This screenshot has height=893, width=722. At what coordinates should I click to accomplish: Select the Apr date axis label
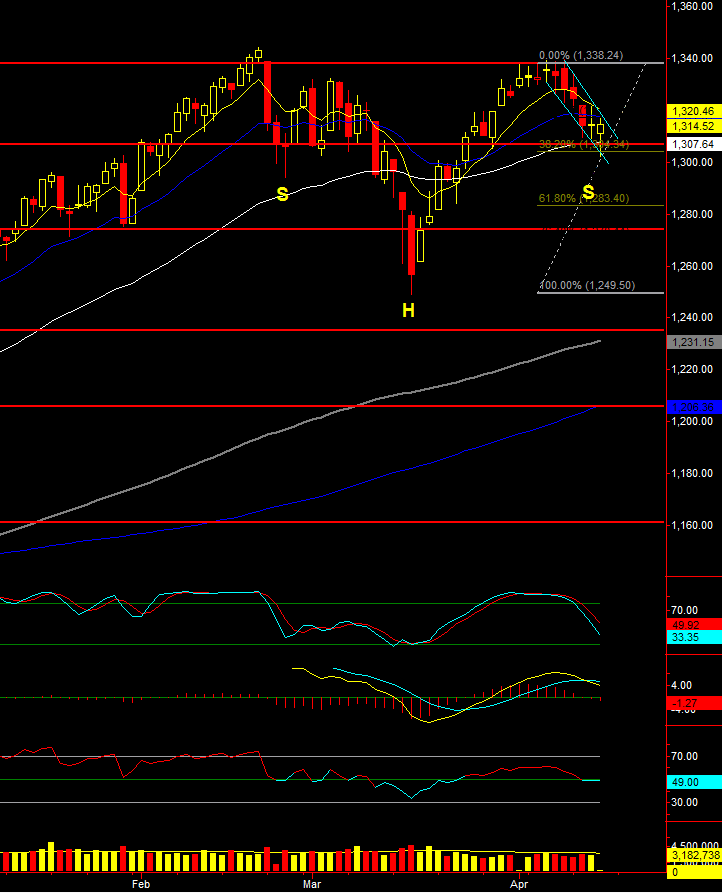(x=519, y=884)
